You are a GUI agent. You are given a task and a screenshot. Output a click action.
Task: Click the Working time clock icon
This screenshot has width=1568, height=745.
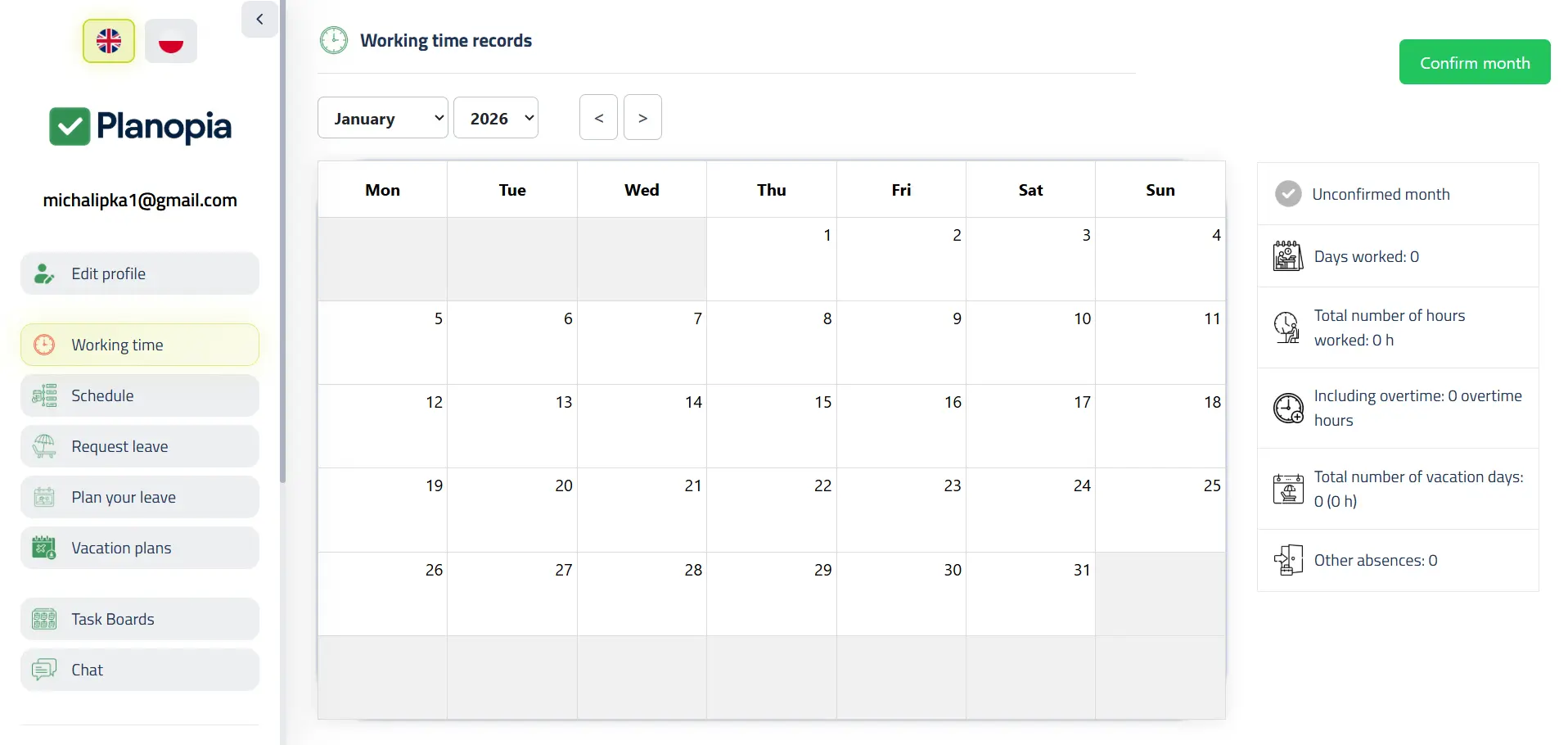[44, 345]
